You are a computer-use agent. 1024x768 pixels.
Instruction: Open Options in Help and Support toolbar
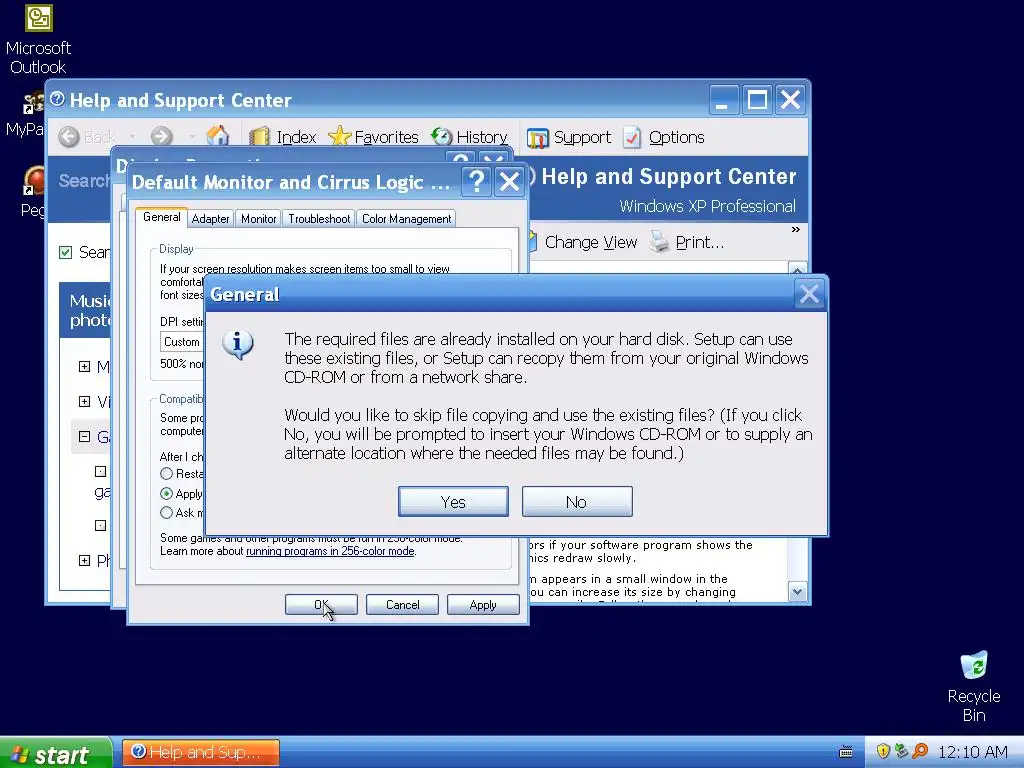pos(664,137)
